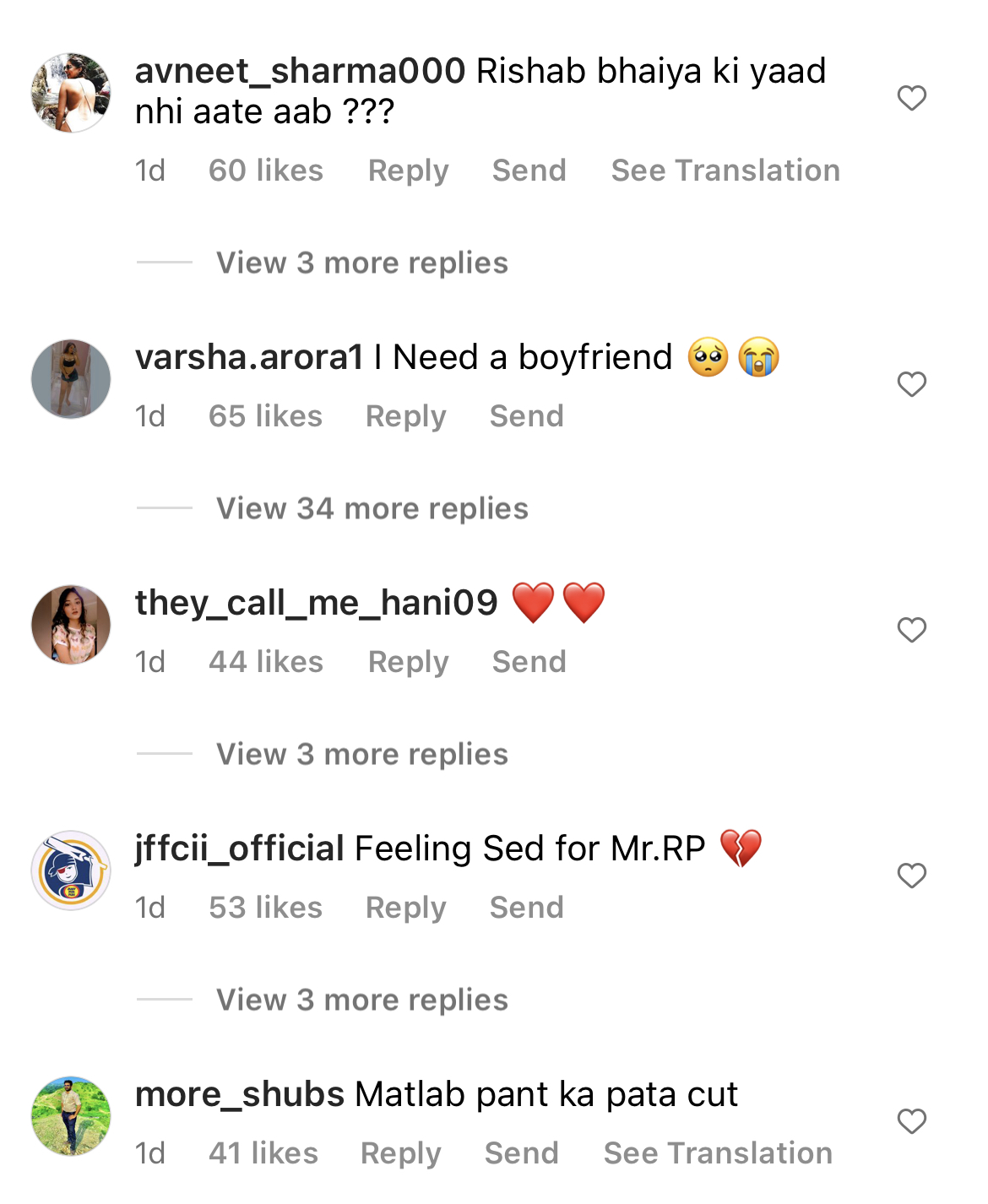
Task: Send they_call_me_hani09's comment to someone
Action: coord(529,662)
